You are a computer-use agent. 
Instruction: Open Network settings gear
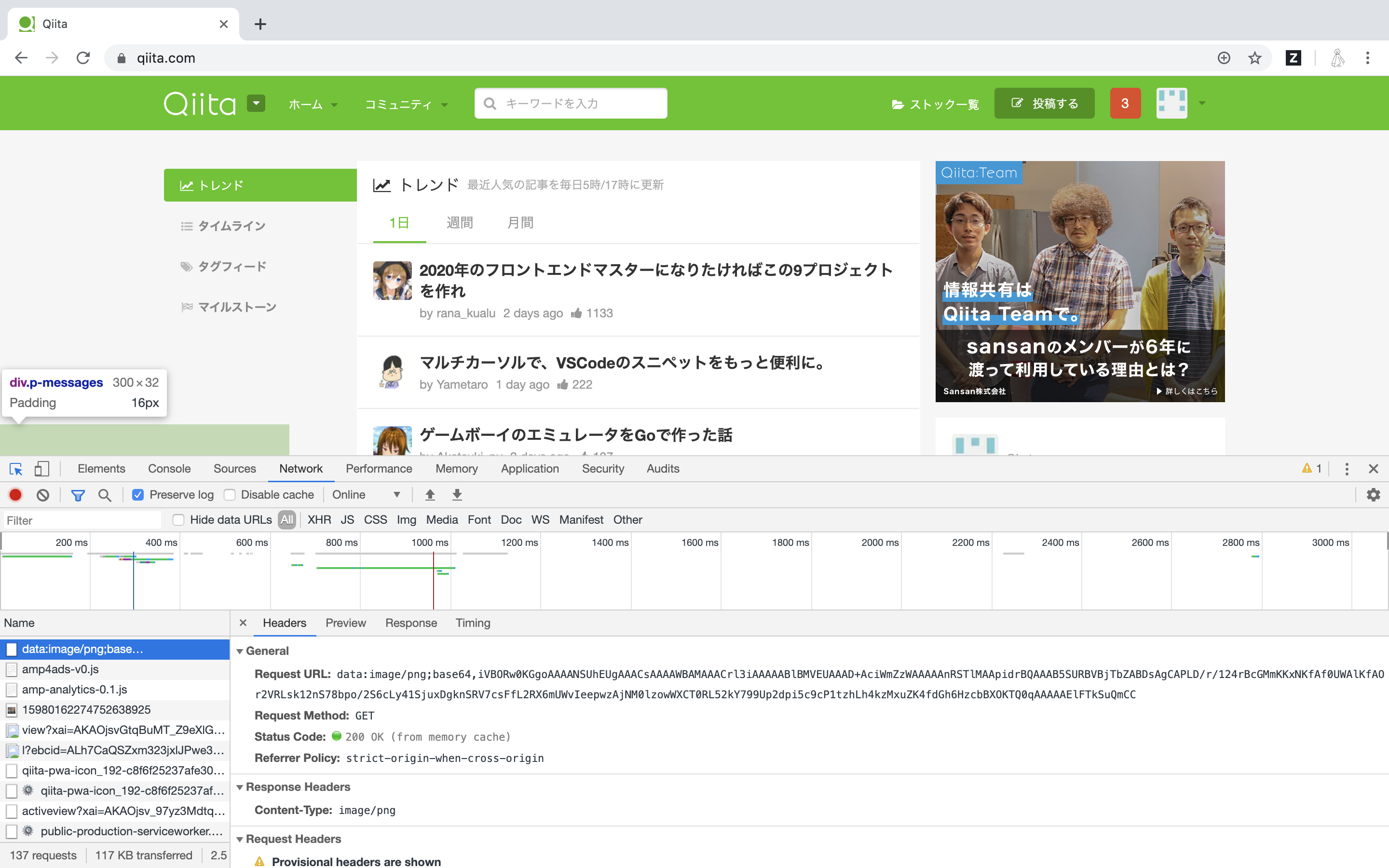click(x=1374, y=495)
